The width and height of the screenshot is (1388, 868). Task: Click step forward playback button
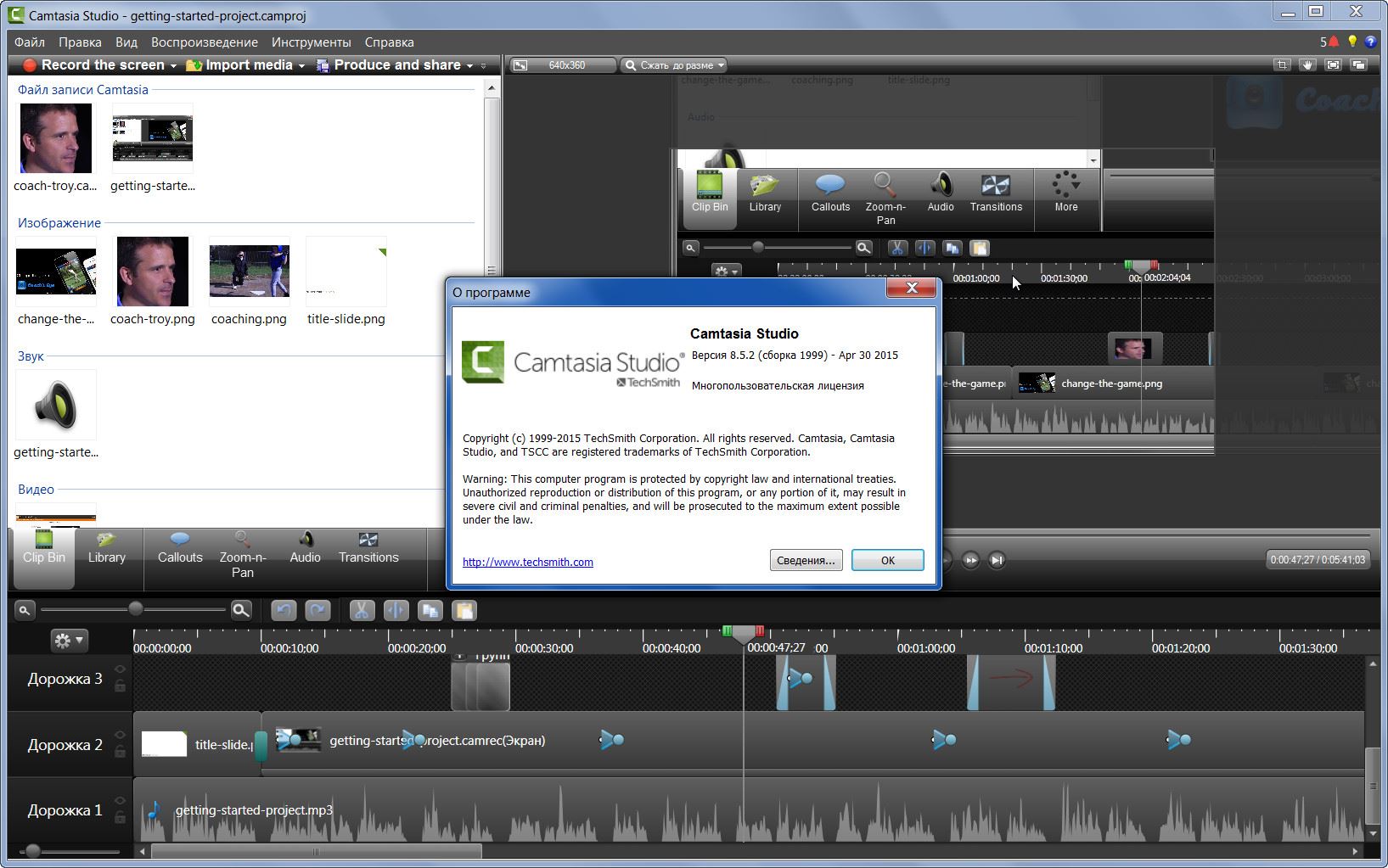[x=970, y=559]
